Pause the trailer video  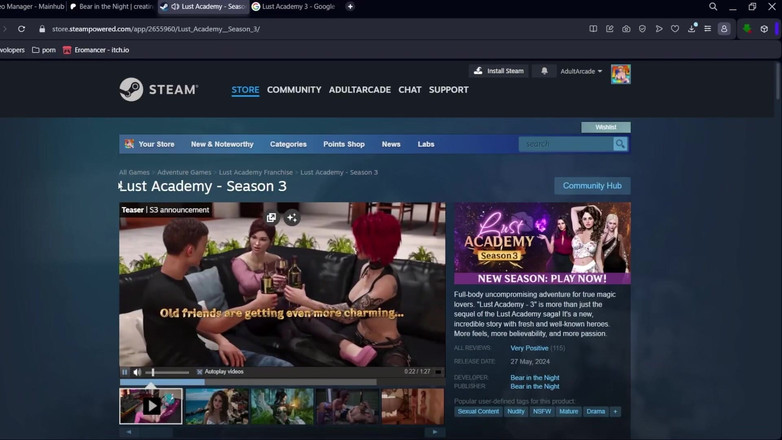(125, 372)
